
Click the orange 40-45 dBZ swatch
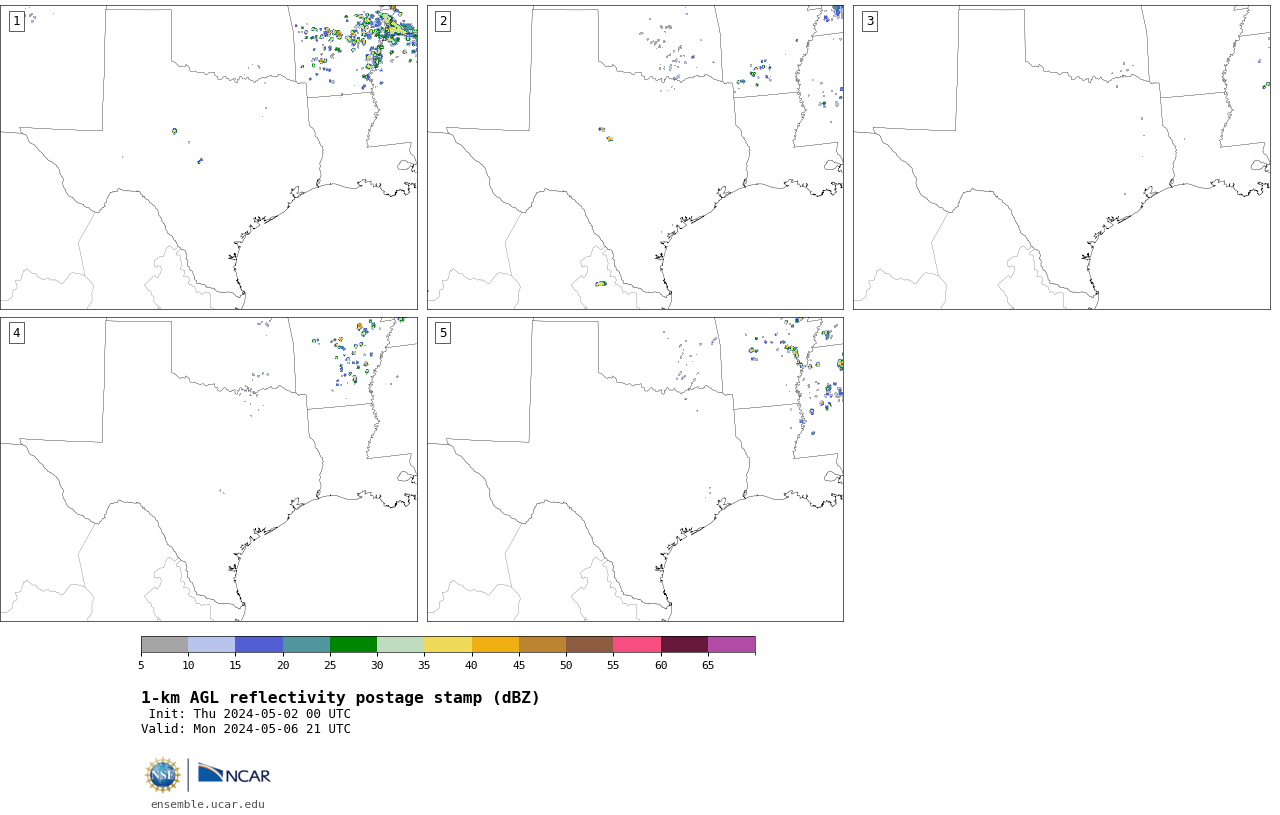[495, 644]
